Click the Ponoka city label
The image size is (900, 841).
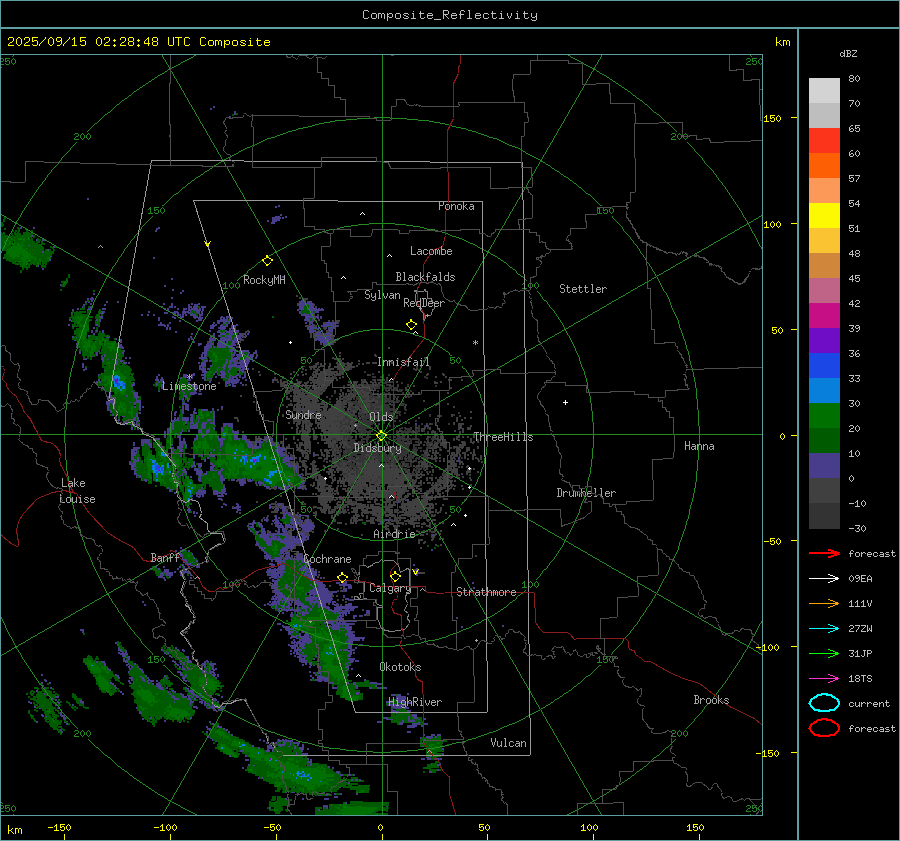point(456,206)
